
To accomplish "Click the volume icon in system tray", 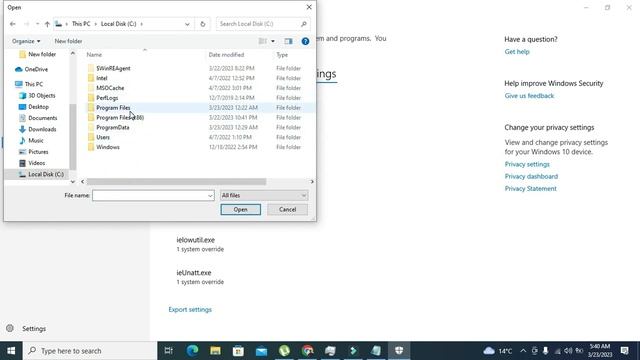I will coord(568,351).
